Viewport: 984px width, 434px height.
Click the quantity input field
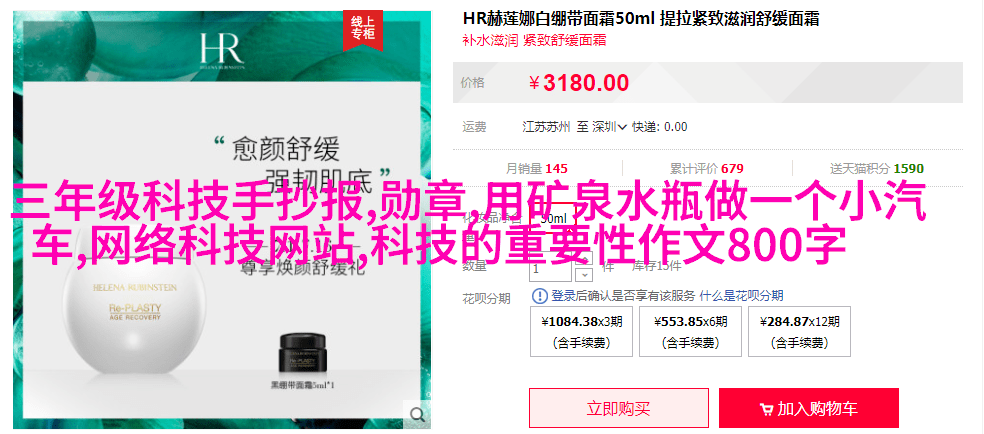[550, 269]
